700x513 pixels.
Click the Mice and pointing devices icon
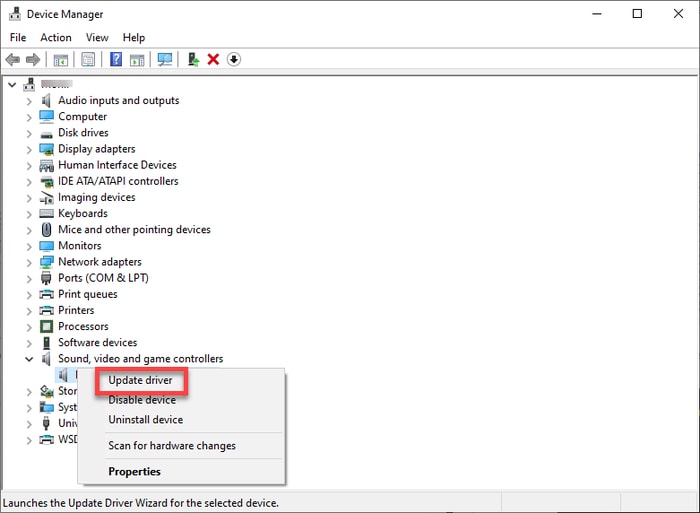pos(46,229)
